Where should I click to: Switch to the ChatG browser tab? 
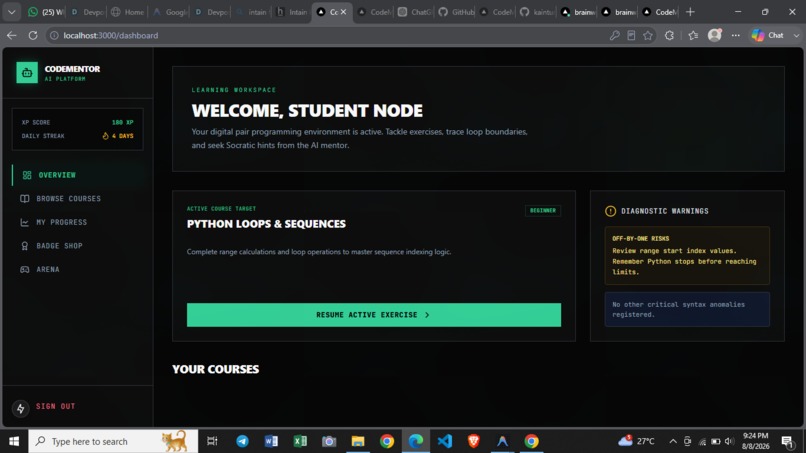(414, 12)
